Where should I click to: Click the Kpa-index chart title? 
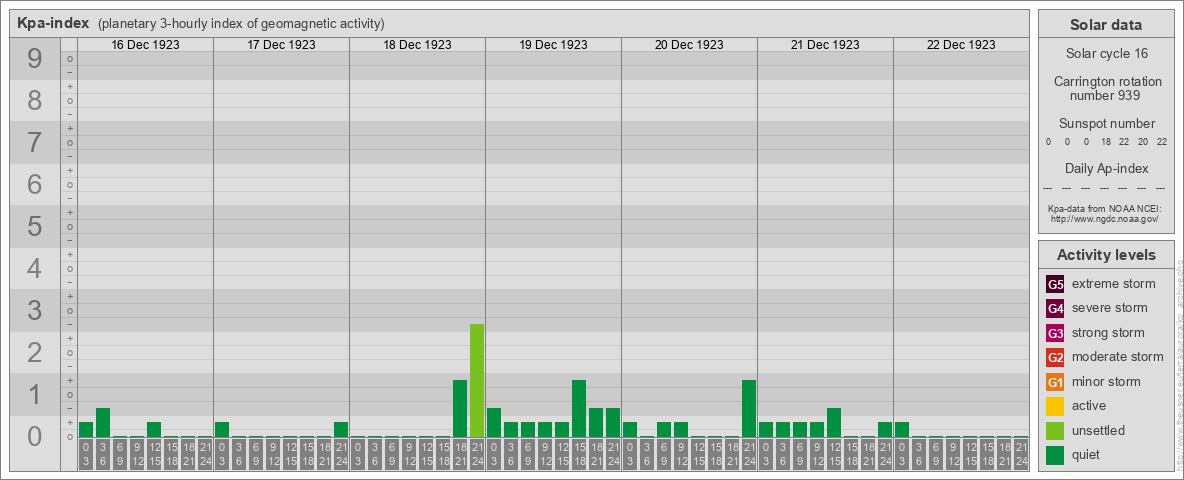52,23
